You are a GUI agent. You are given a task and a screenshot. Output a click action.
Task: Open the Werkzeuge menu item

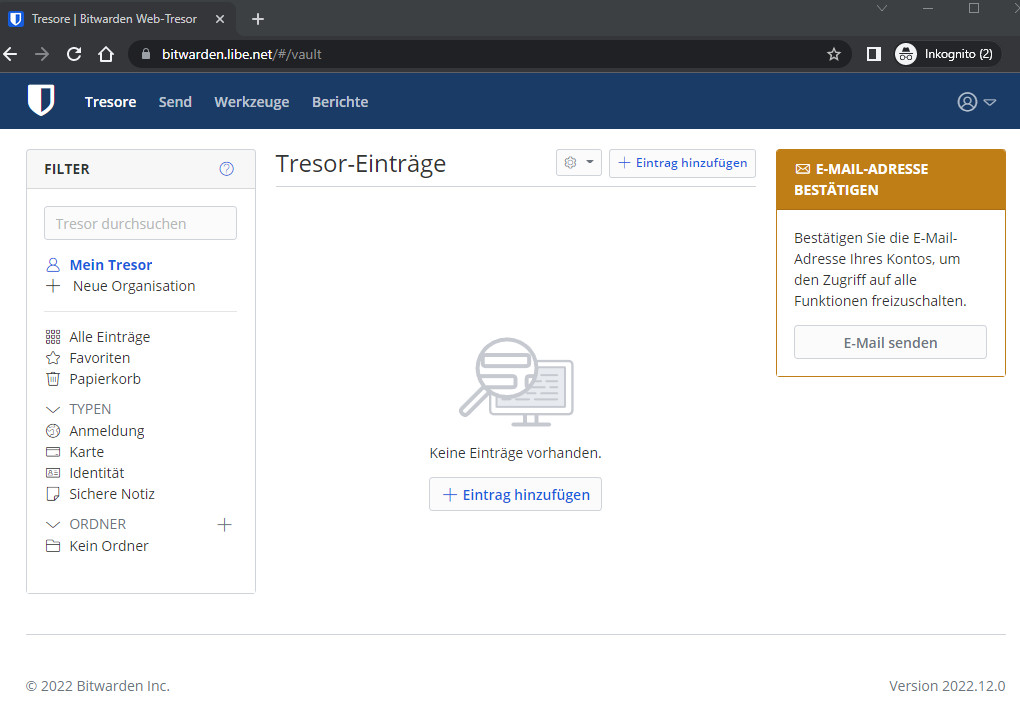click(x=251, y=102)
